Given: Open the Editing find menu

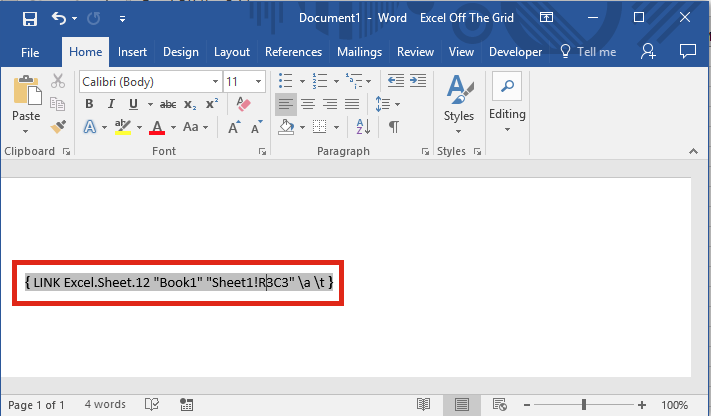Looking at the screenshot, I should [507, 103].
